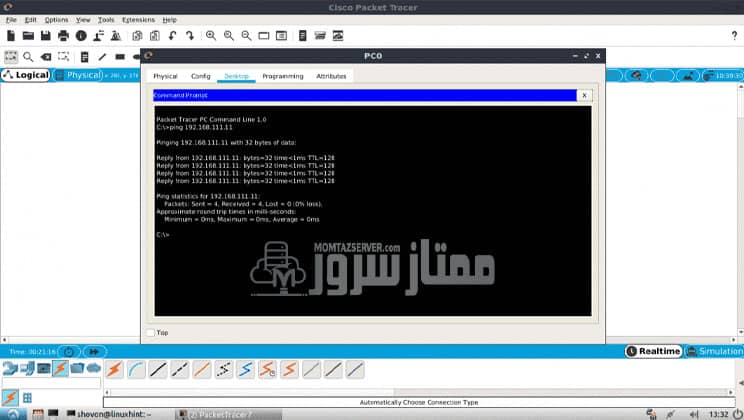The width and height of the screenshot is (744, 420).
Task: Pick the Copper Cross-Over dashed cable
Action: click(x=180, y=369)
